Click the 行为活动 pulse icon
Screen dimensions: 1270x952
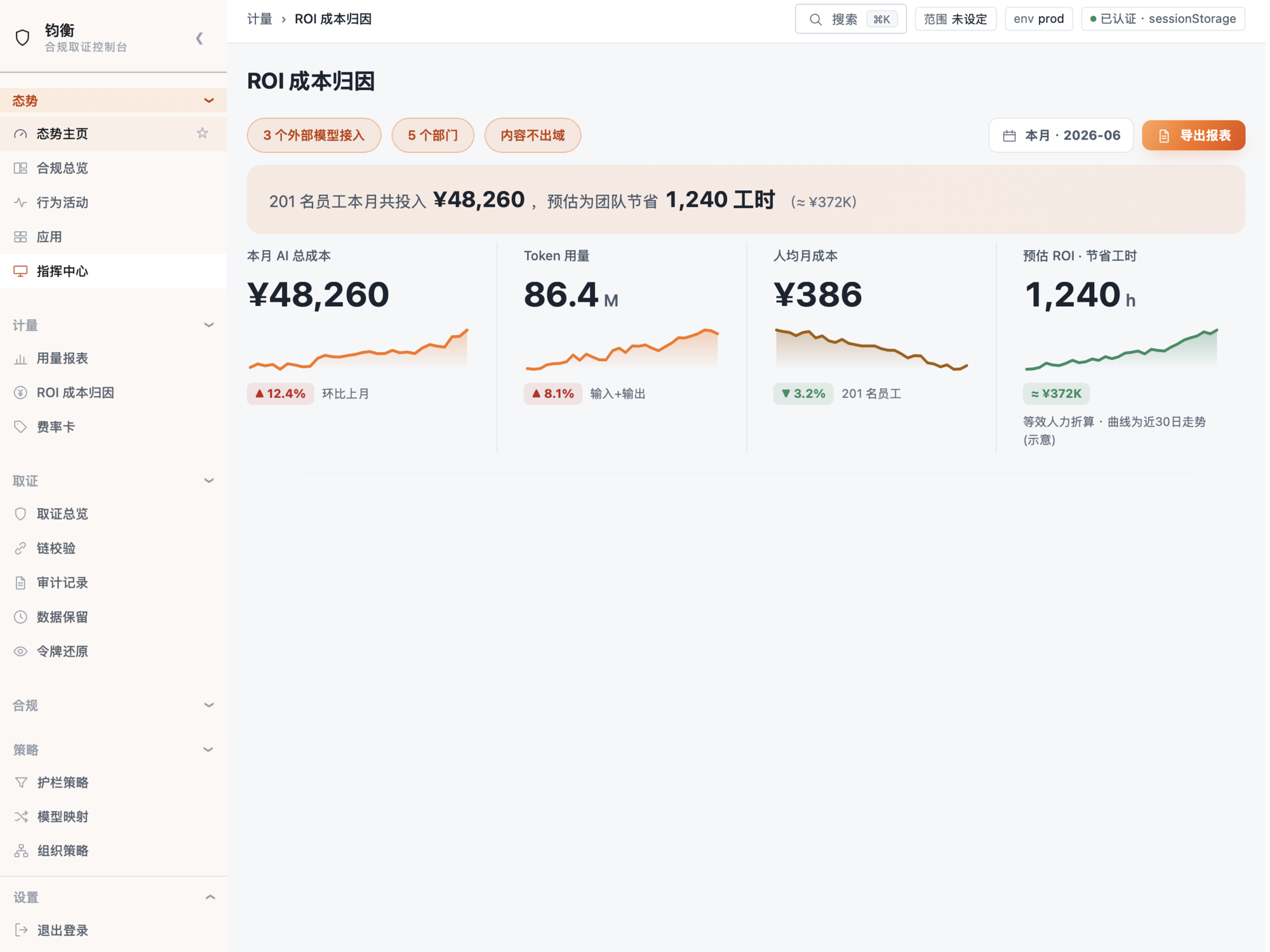(x=21, y=202)
